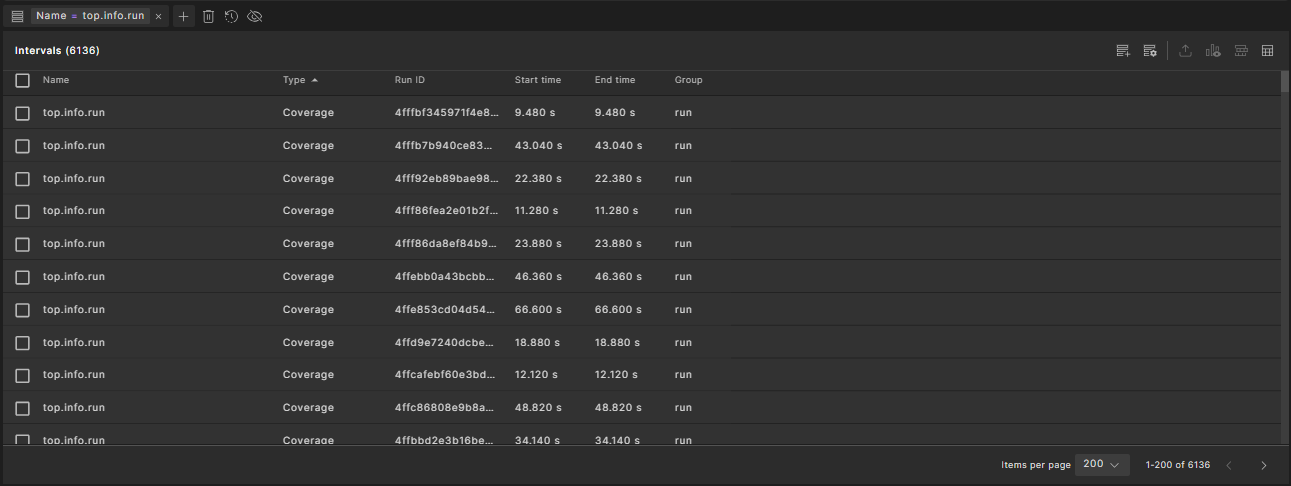Remove the Name = top.info.run filter
This screenshot has width=1291, height=486.
(158, 17)
